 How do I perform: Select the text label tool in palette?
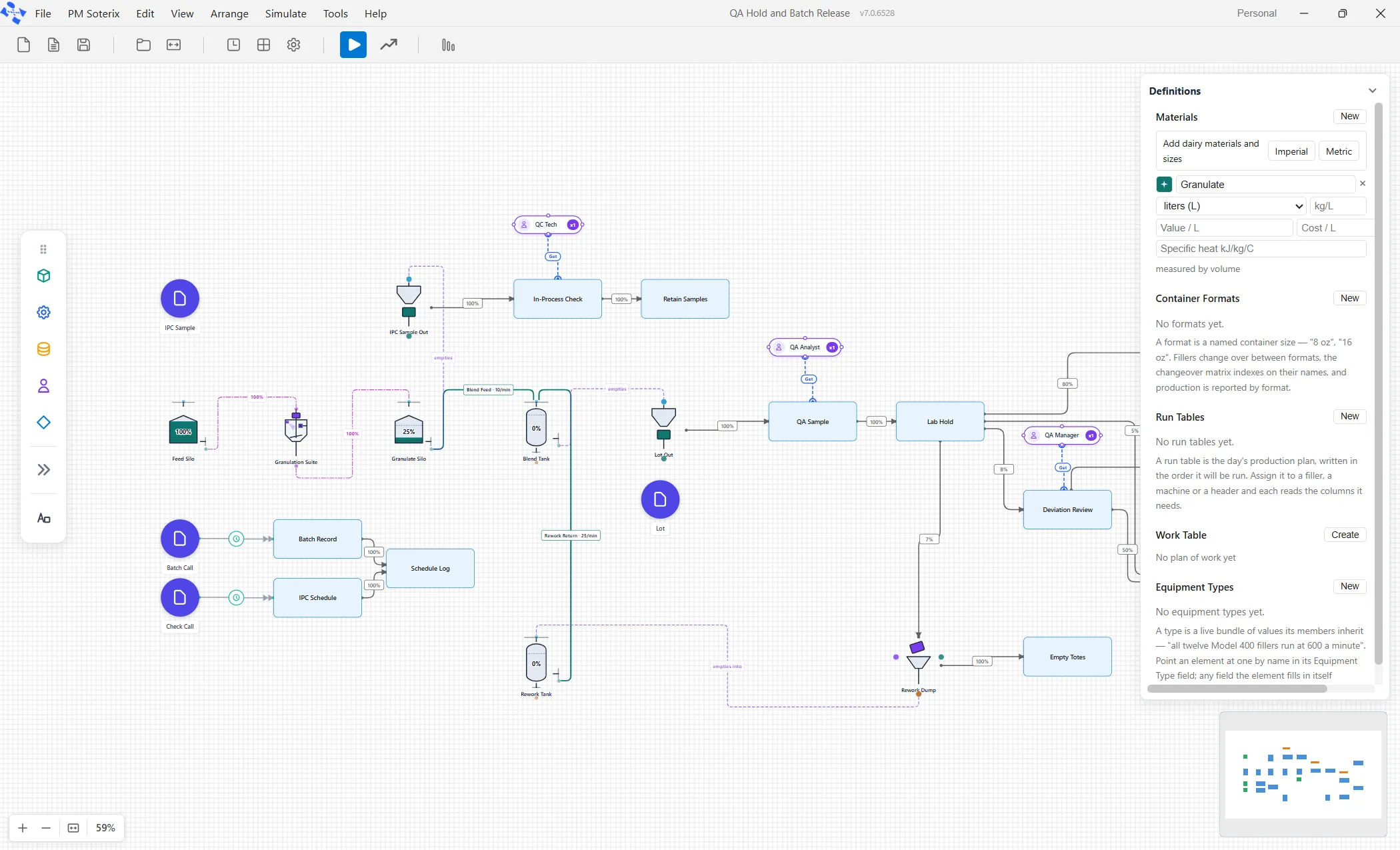click(x=43, y=518)
